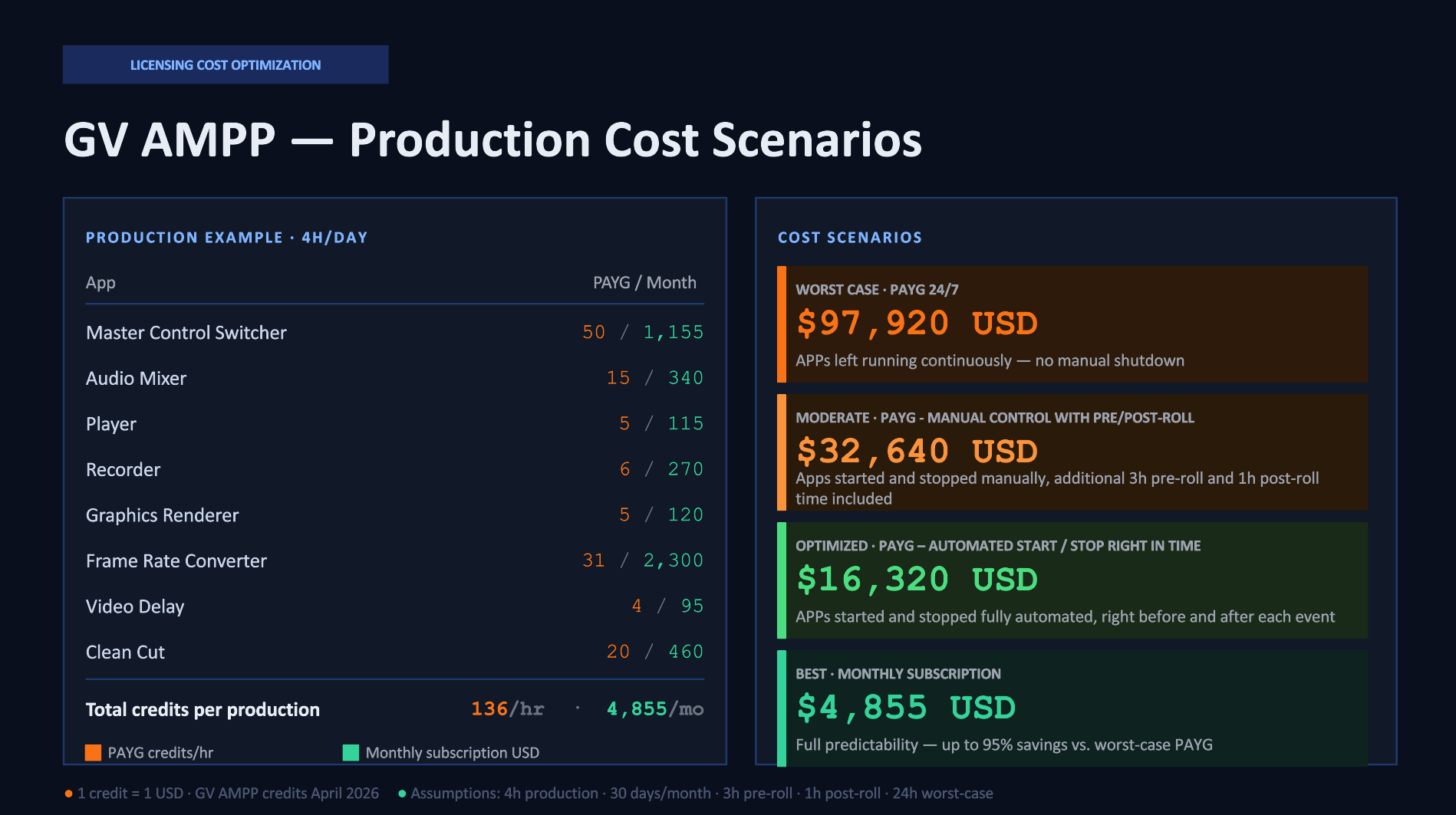The height and width of the screenshot is (815, 1456).
Task: Click the green dot beside Assumptions footnote
Action: point(402,794)
